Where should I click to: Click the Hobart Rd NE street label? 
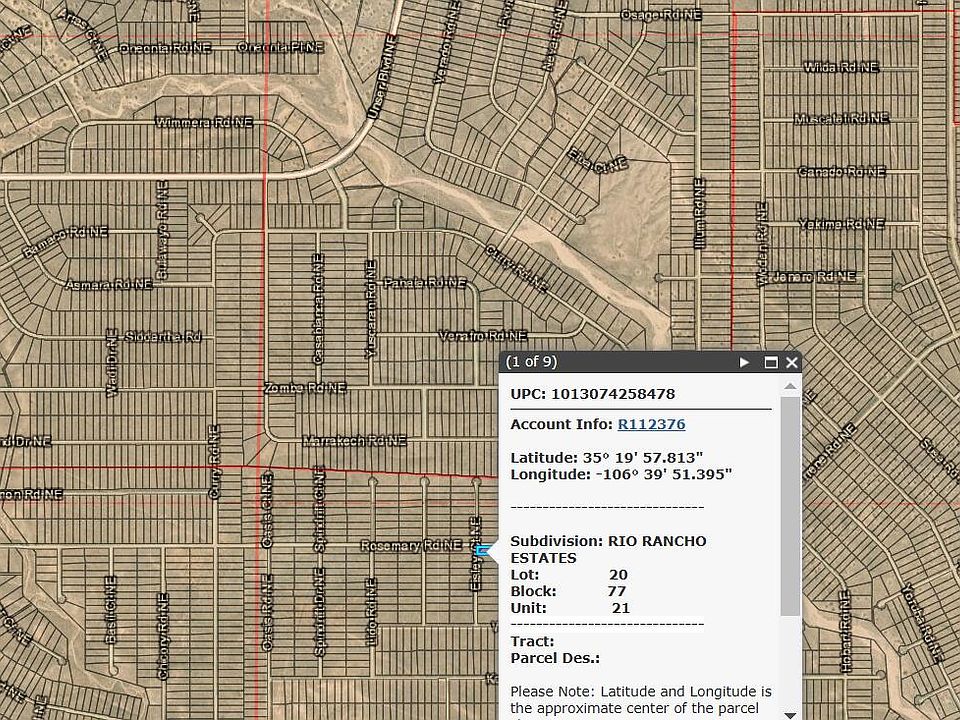[x=844, y=632]
